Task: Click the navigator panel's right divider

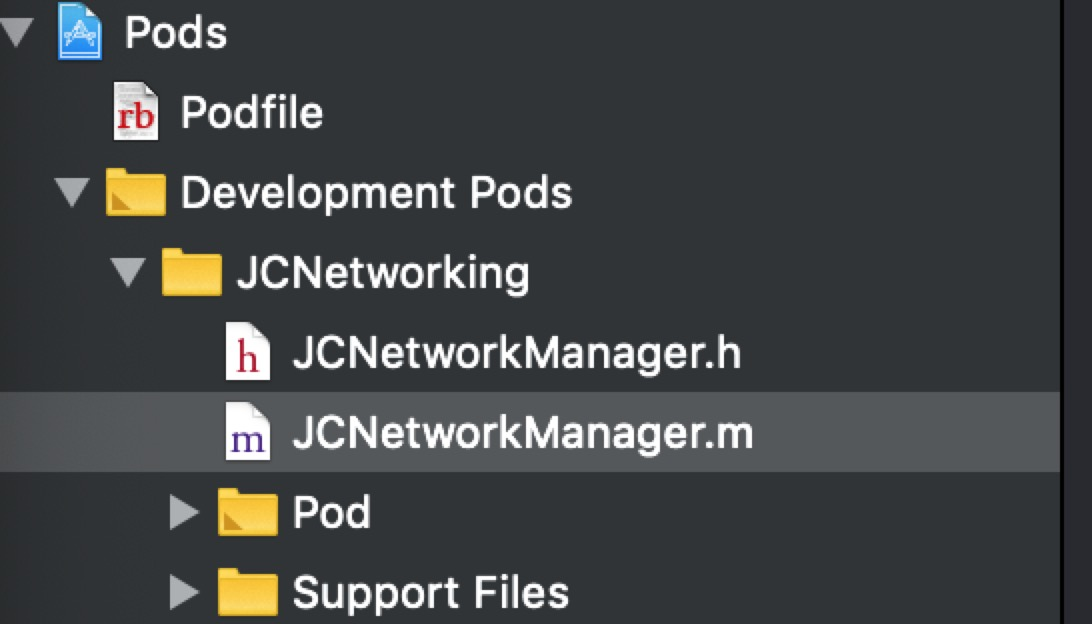Action: [x=1063, y=312]
